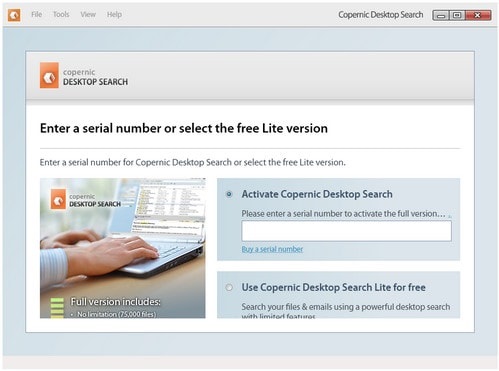Click the laptop promotional image

123,248
